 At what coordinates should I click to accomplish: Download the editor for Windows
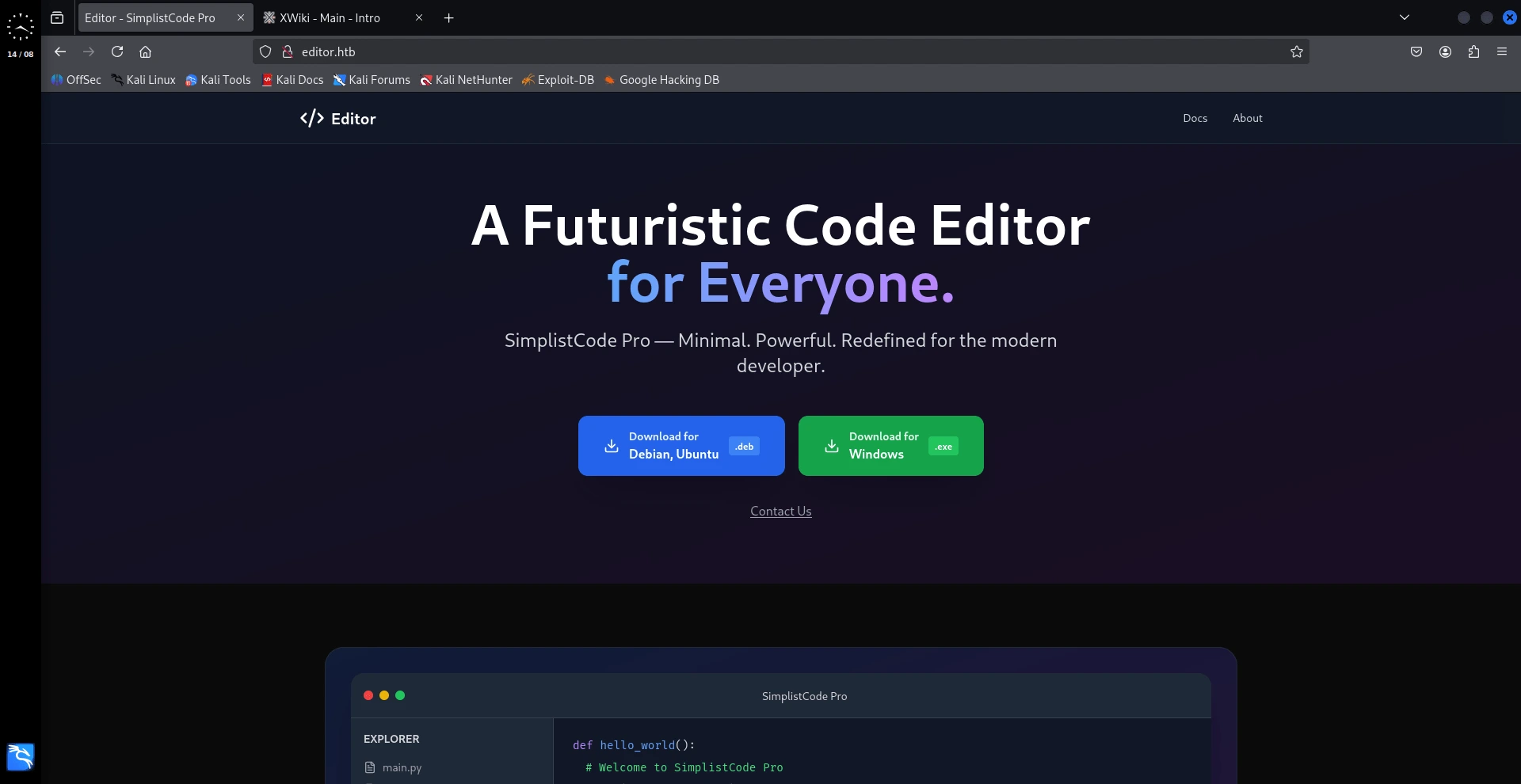coord(890,446)
